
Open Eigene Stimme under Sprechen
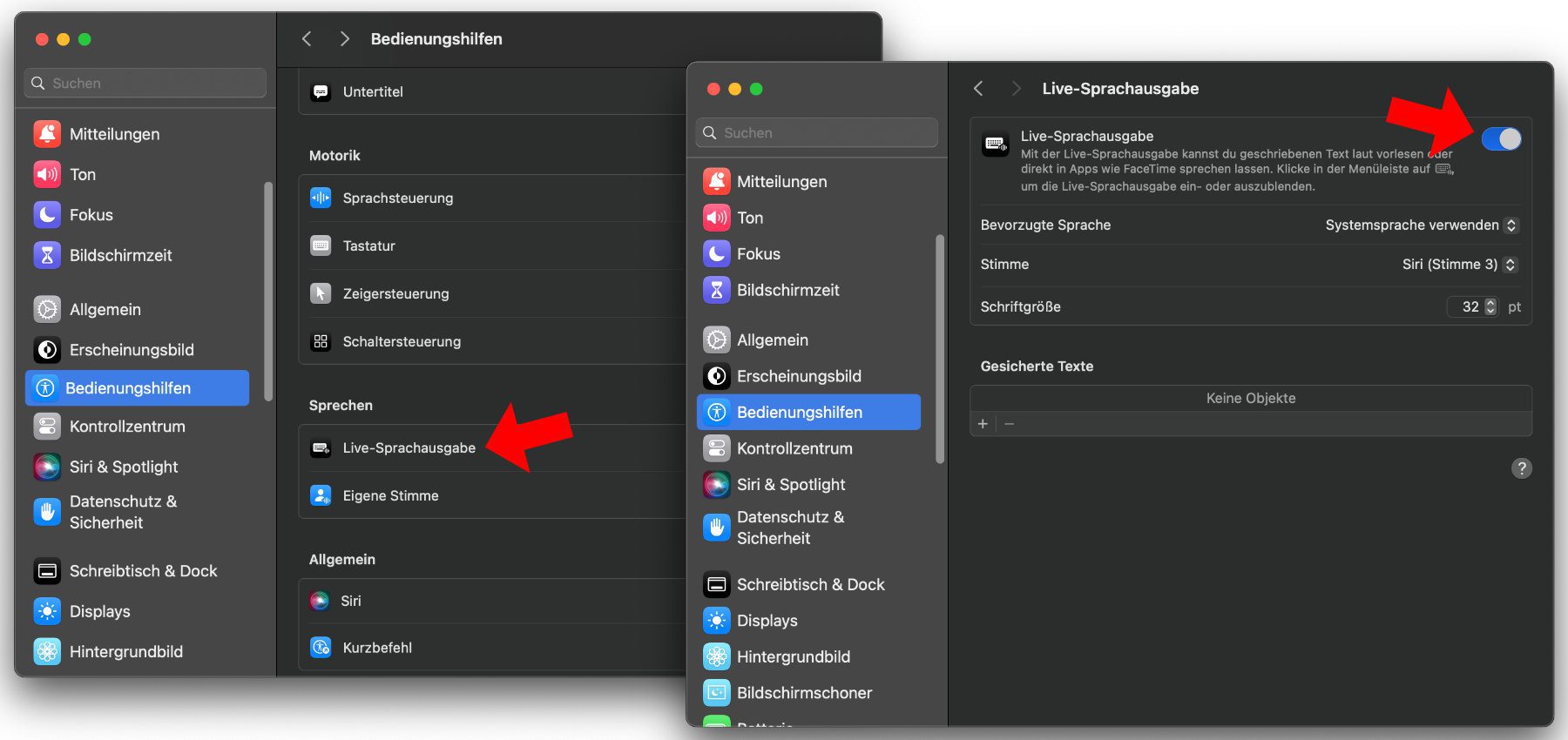pos(390,496)
